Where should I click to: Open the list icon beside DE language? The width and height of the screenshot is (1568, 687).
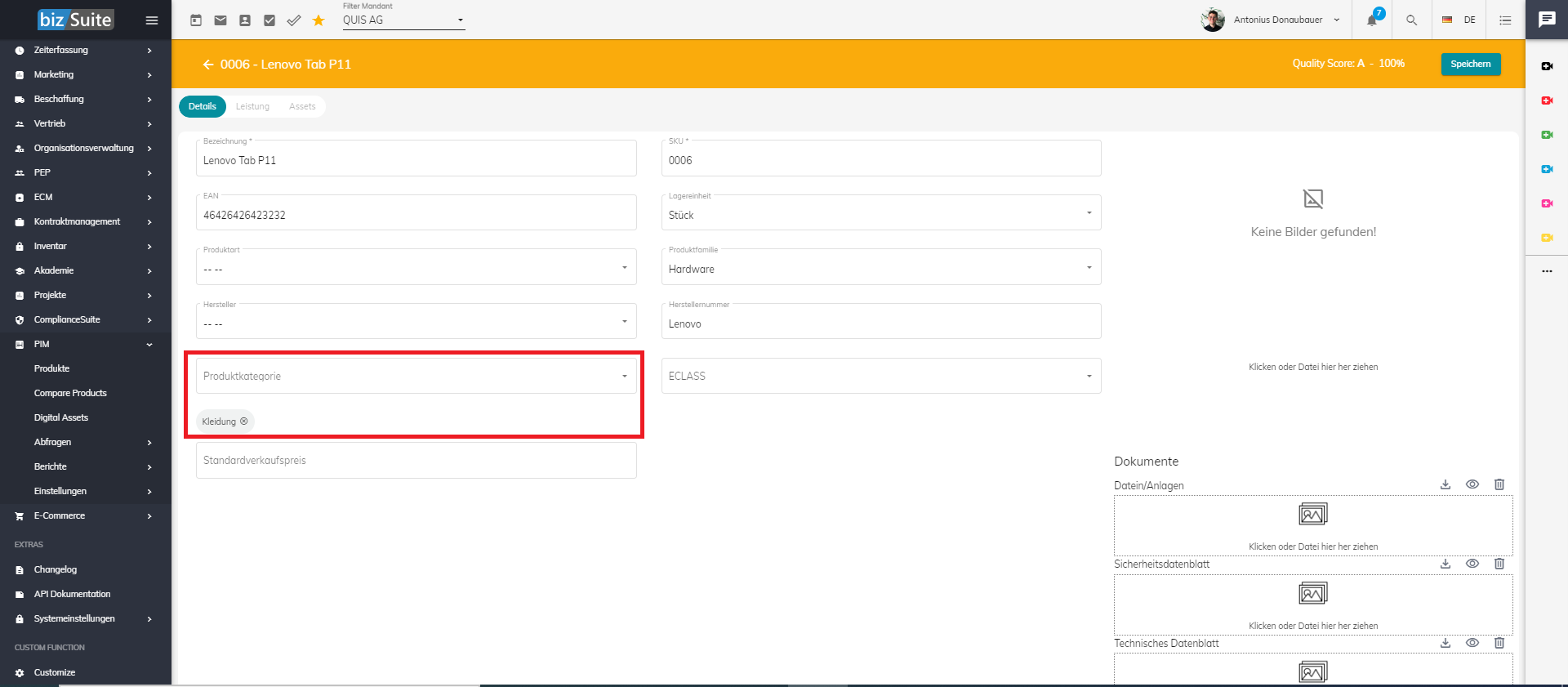tap(1505, 20)
